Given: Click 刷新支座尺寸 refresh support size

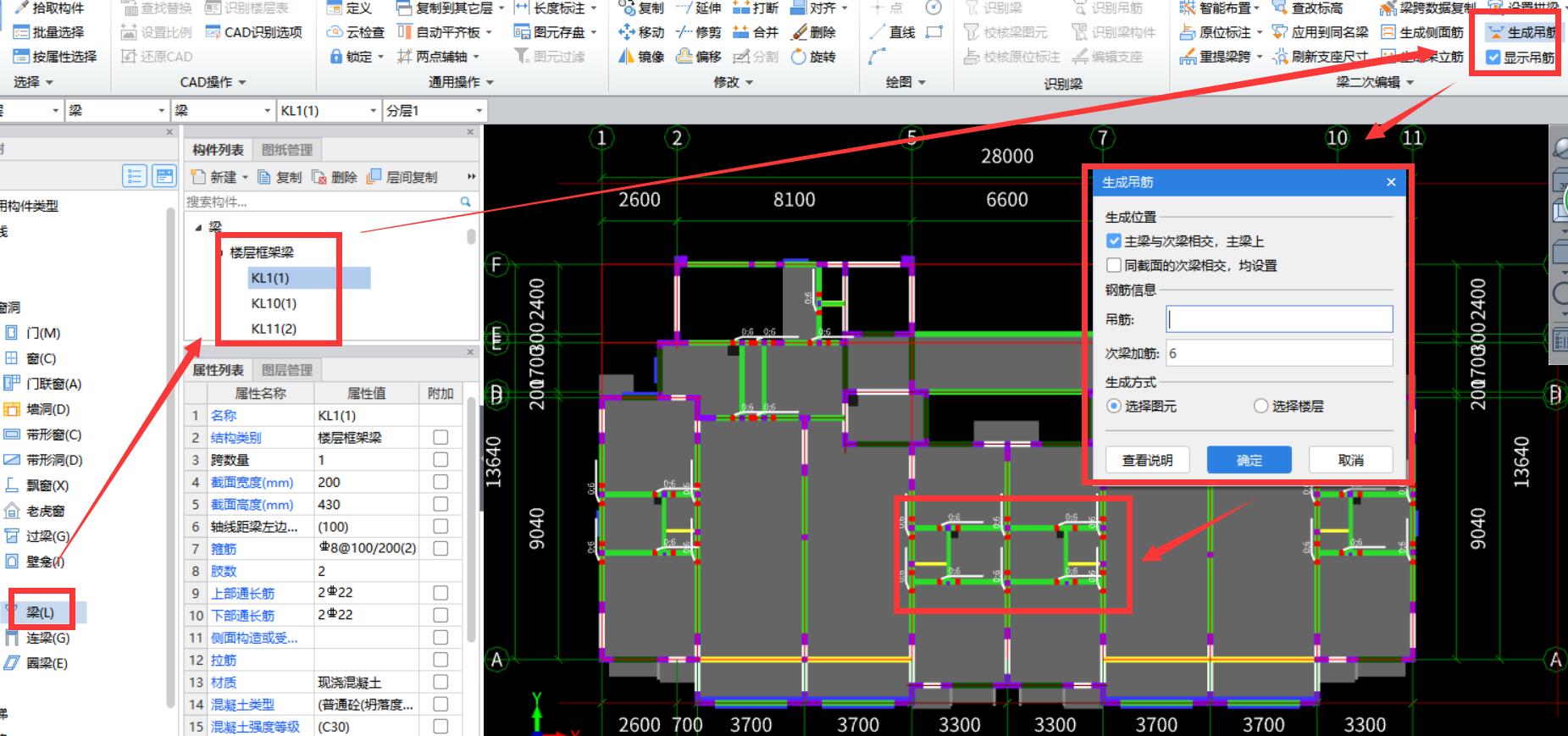Looking at the screenshot, I should 1320,57.
